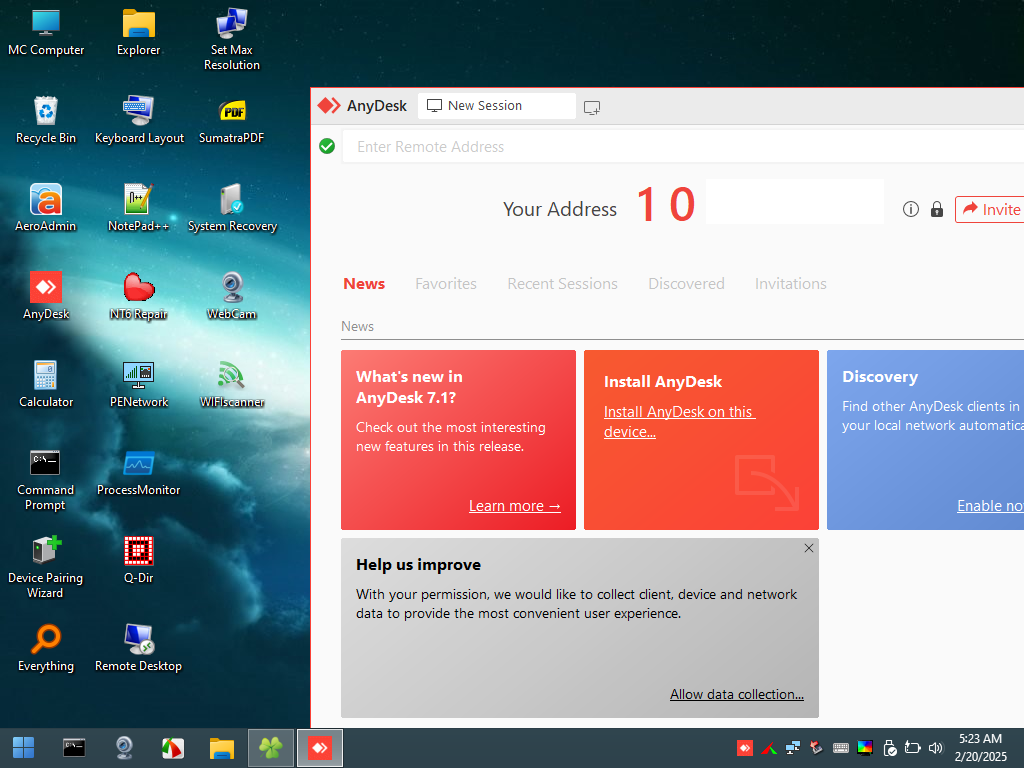
Task: Click the AnyDesk system tray icon
Action: pyautogui.click(x=744, y=748)
